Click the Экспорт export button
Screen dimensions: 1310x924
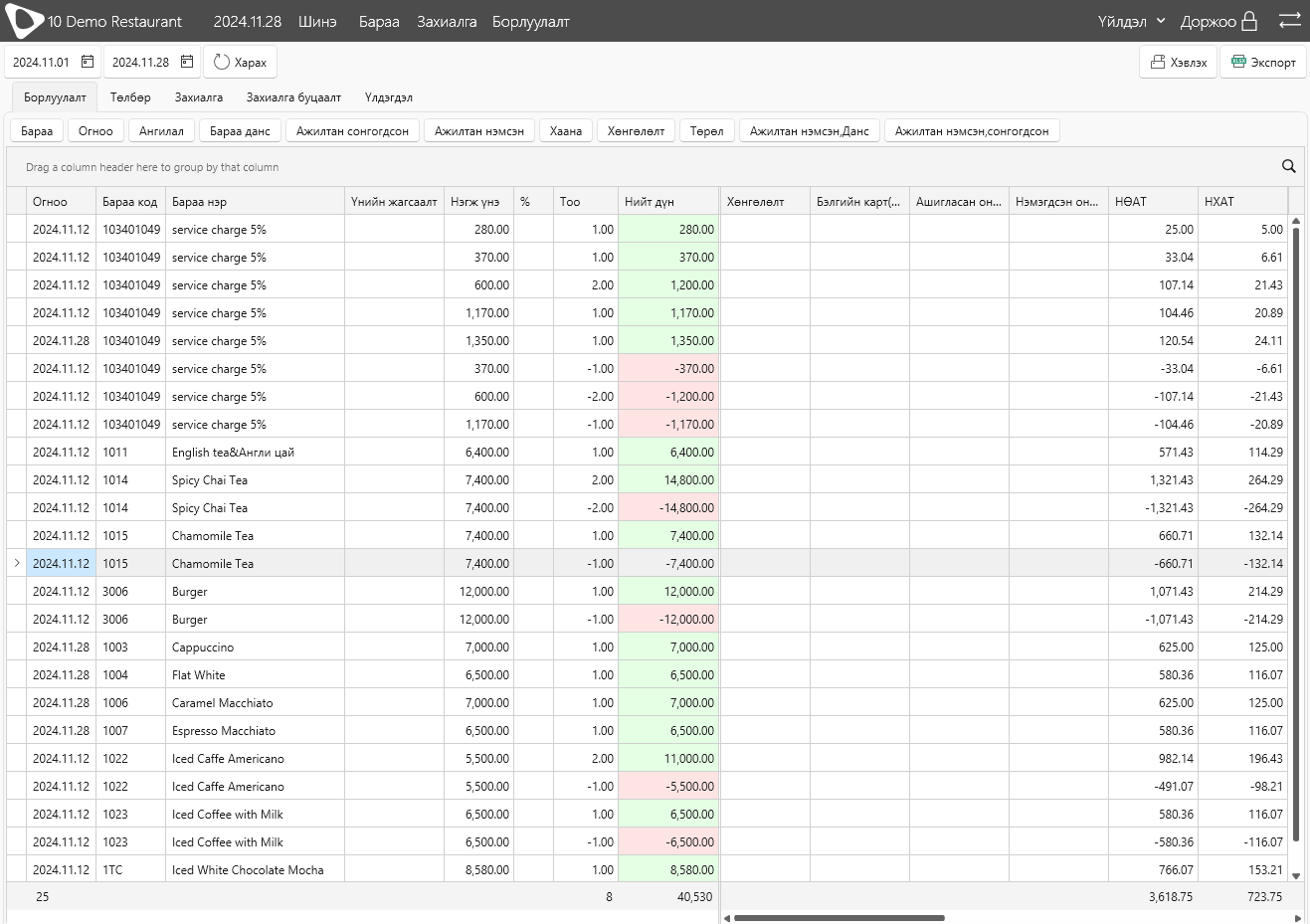[x=1263, y=62]
